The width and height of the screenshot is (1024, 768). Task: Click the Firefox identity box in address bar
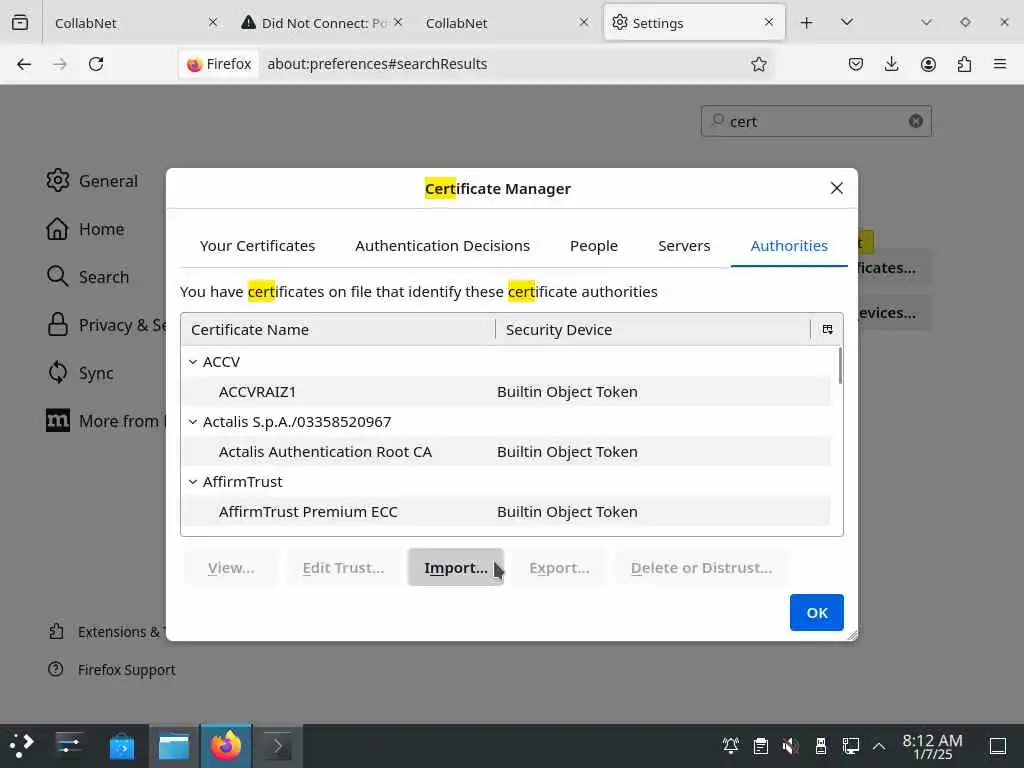coord(219,64)
